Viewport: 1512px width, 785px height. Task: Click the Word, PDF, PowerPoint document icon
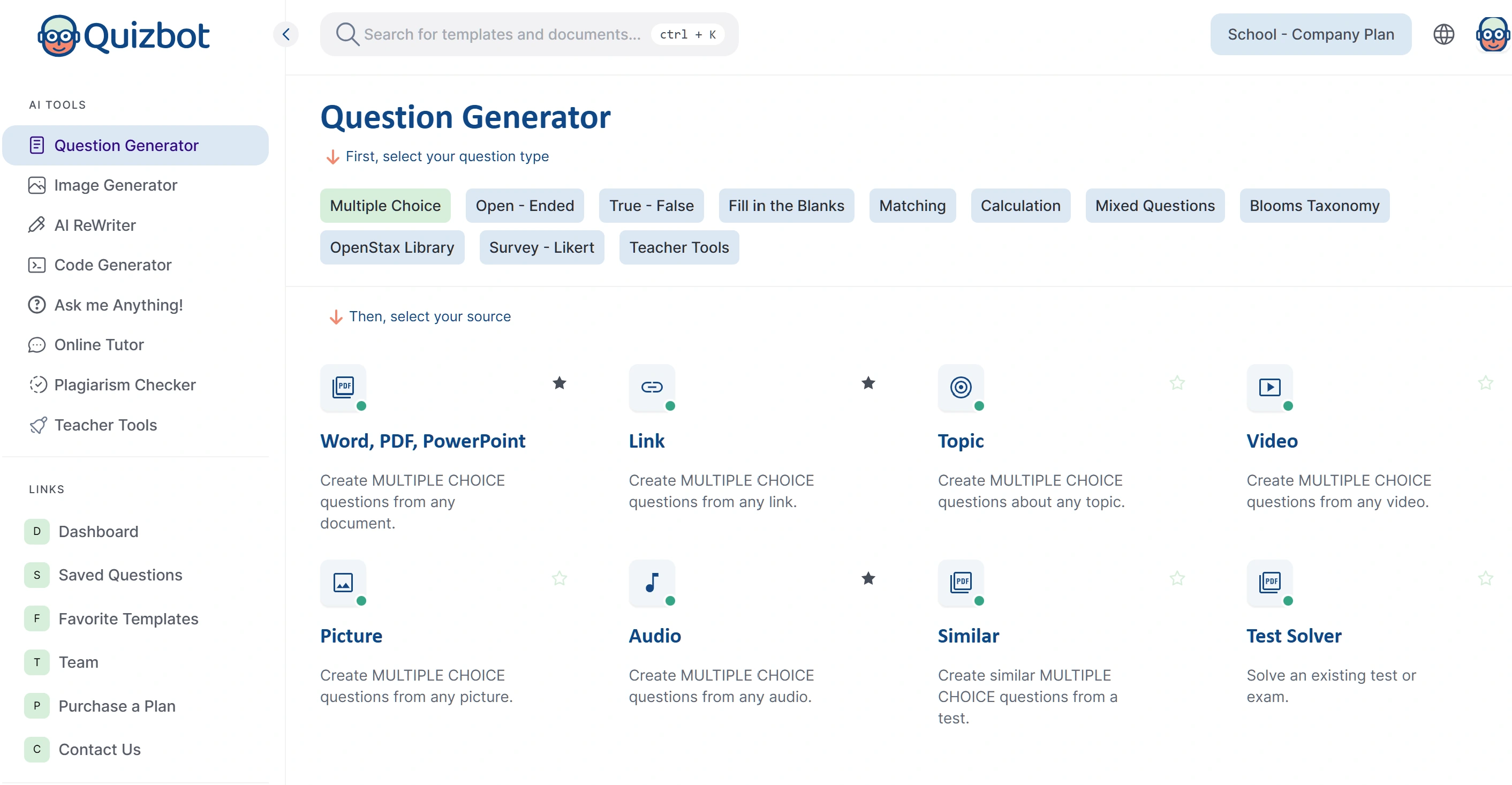tap(343, 387)
